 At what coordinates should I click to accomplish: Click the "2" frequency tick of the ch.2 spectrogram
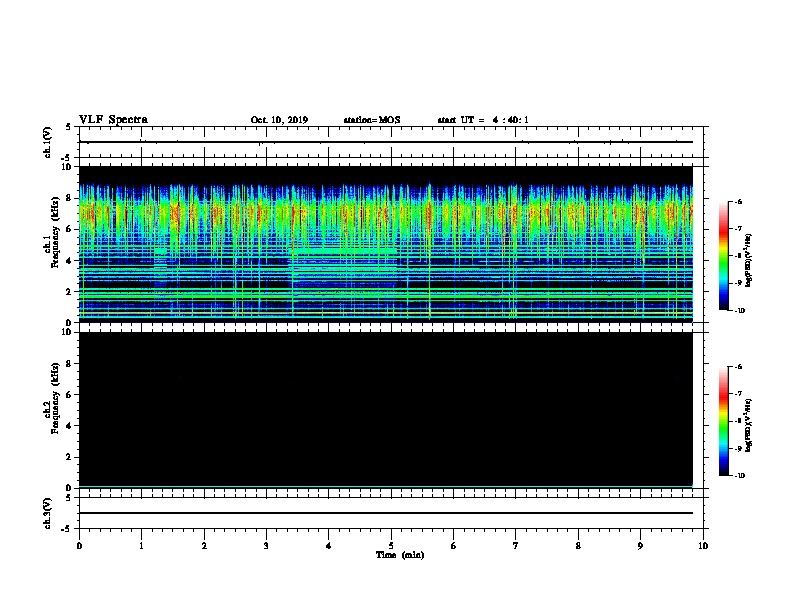click(70, 457)
